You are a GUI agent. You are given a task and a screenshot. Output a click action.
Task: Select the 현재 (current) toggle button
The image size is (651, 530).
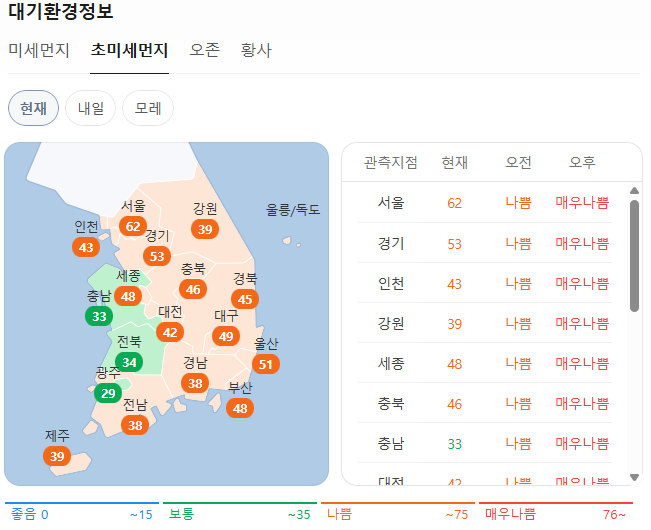click(33, 108)
